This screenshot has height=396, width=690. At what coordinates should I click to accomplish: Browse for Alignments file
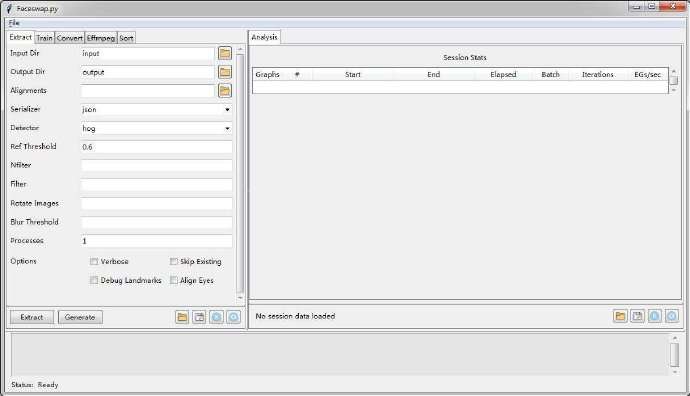tap(225, 91)
